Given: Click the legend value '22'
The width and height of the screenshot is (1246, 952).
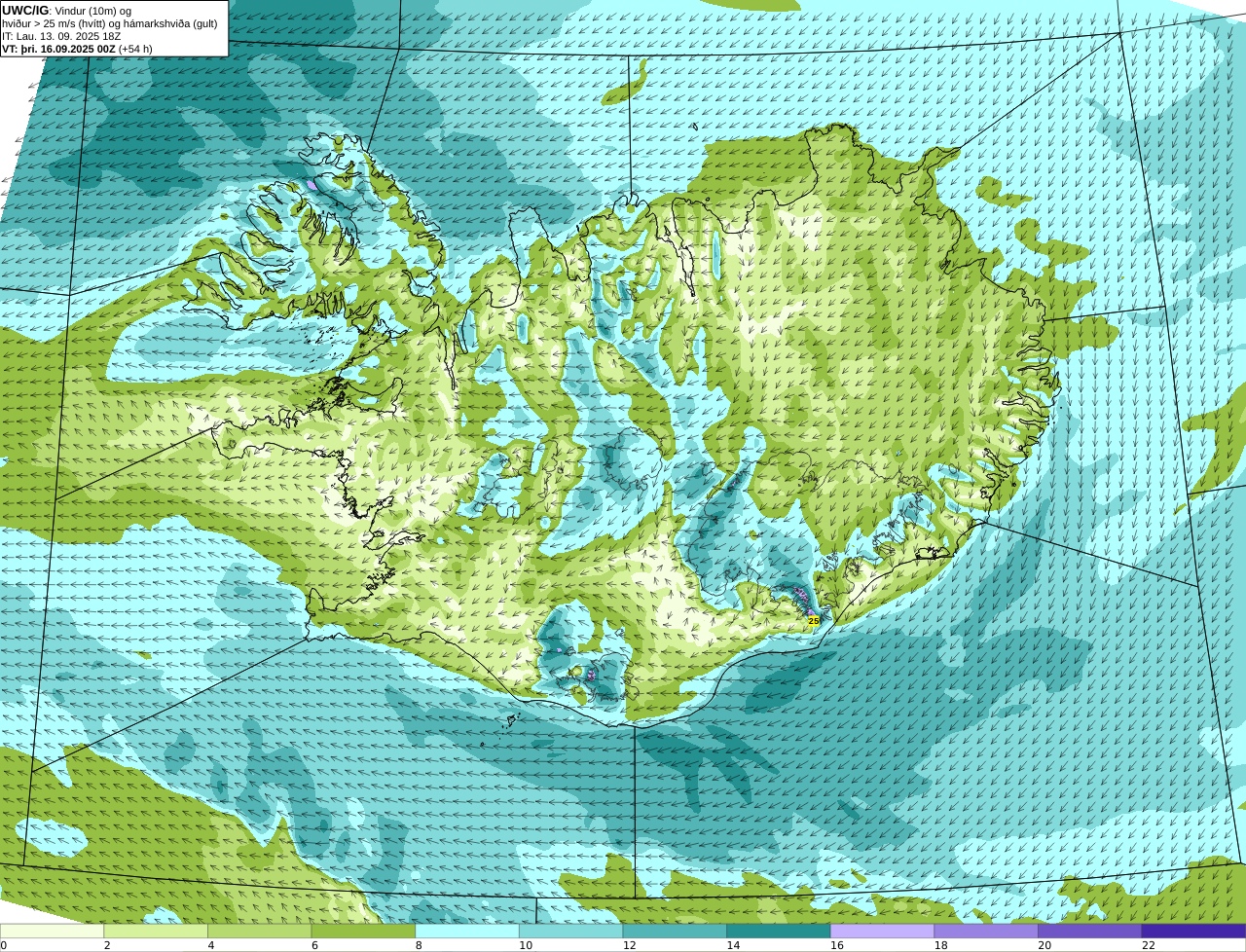Looking at the screenshot, I should click(x=1149, y=945).
